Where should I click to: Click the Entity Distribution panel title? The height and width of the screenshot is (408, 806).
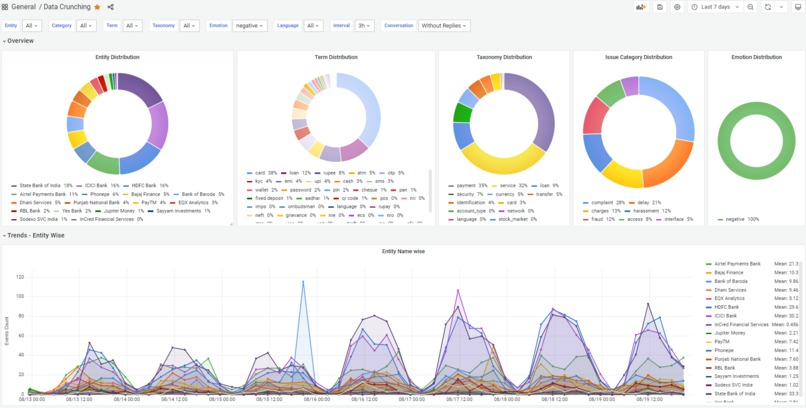coord(117,57)
